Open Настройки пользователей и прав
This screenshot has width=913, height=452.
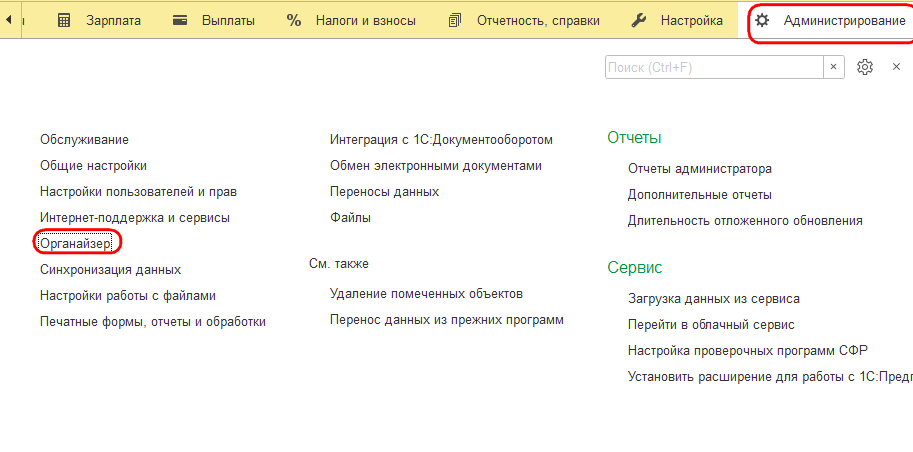pos(139,192)
